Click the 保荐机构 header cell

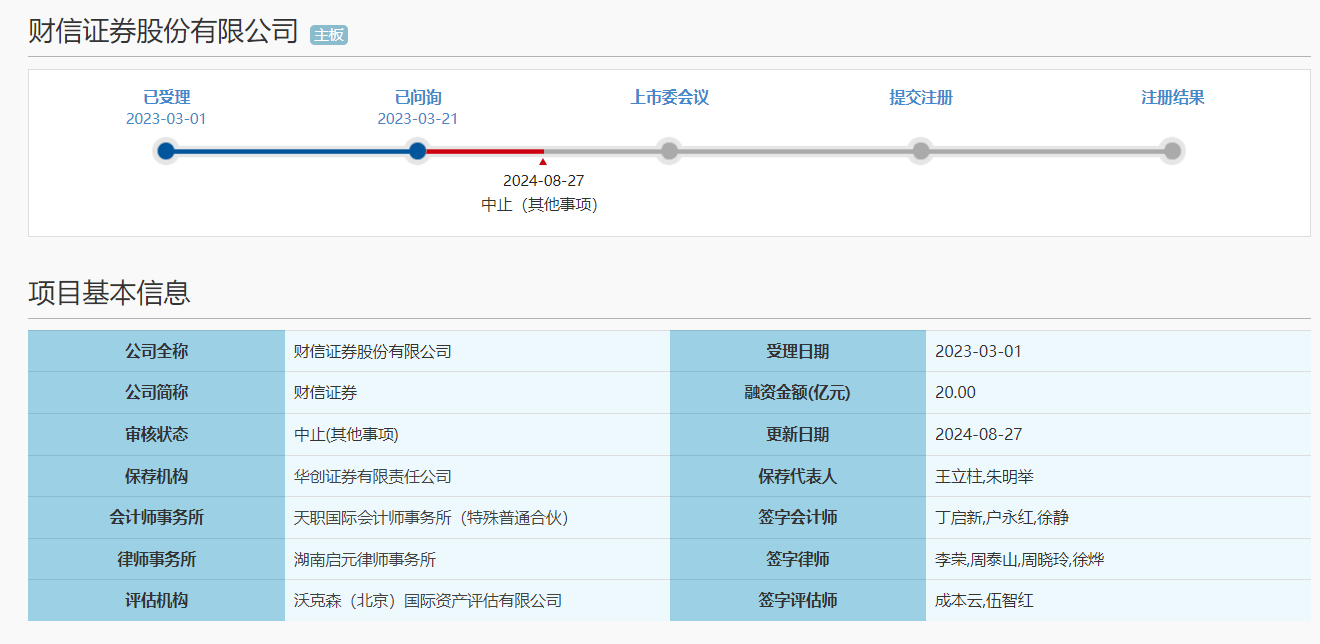point(156,476)
